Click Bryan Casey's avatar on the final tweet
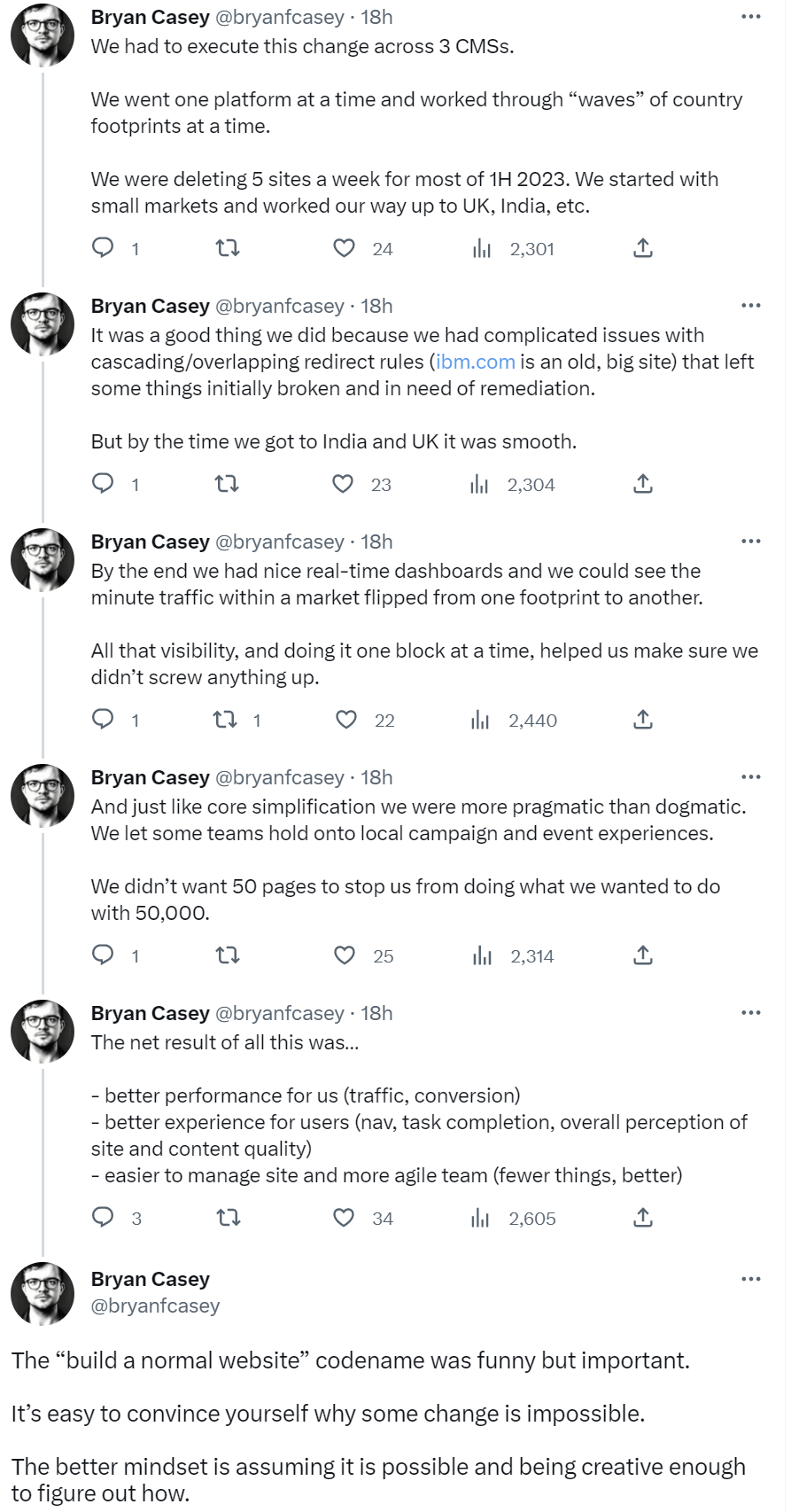This screenshot has width=791, height=1512. coord(43,1293)
